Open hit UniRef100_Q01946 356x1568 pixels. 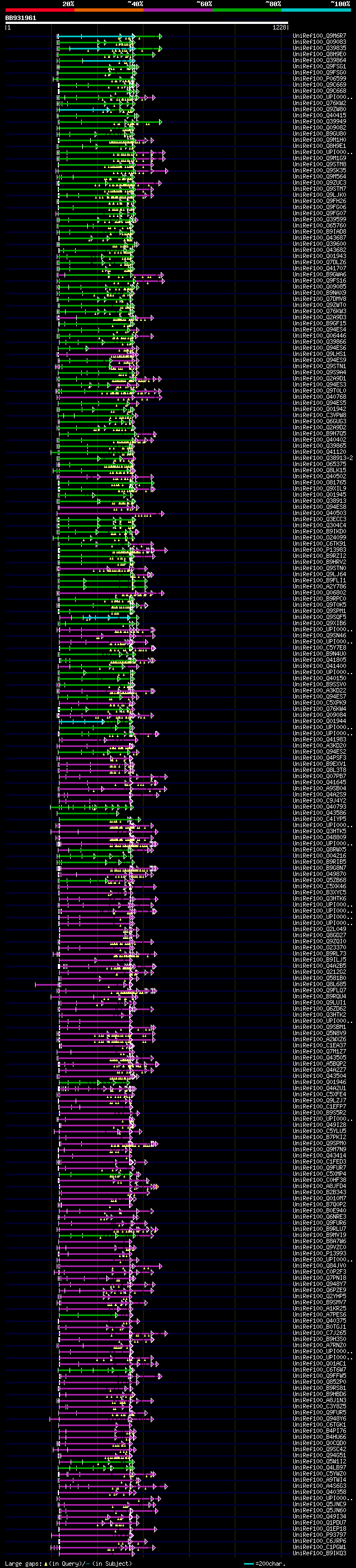pyautogui.click(x=319, y=1082)
